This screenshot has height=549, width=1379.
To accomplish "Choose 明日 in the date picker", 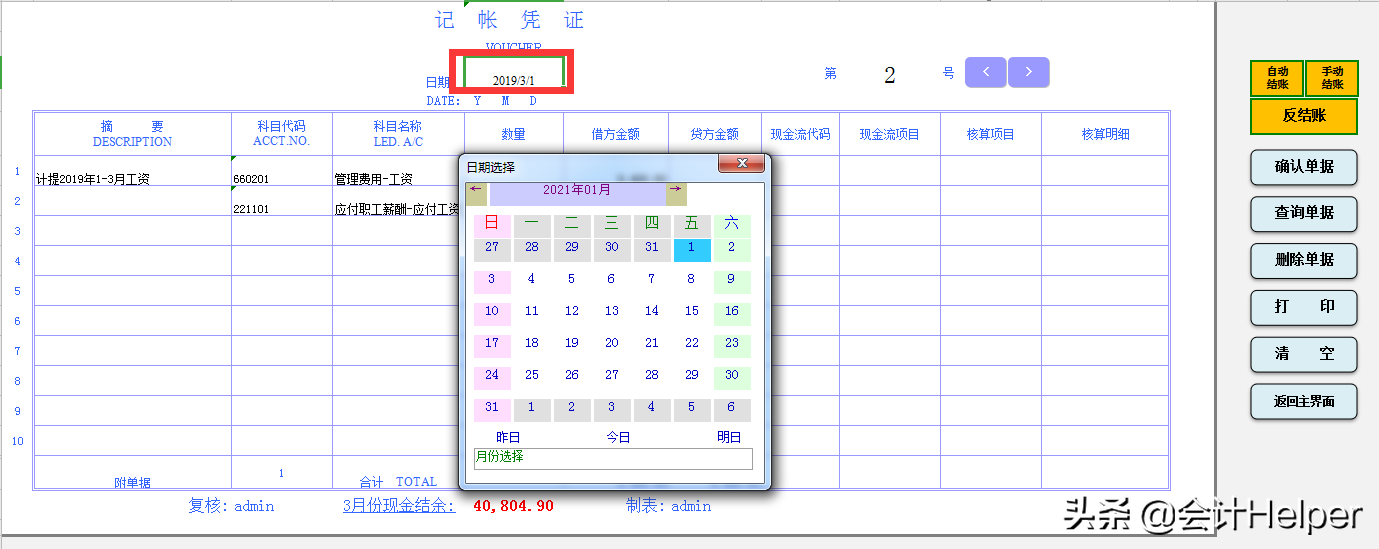I will [x=729, y=437].
